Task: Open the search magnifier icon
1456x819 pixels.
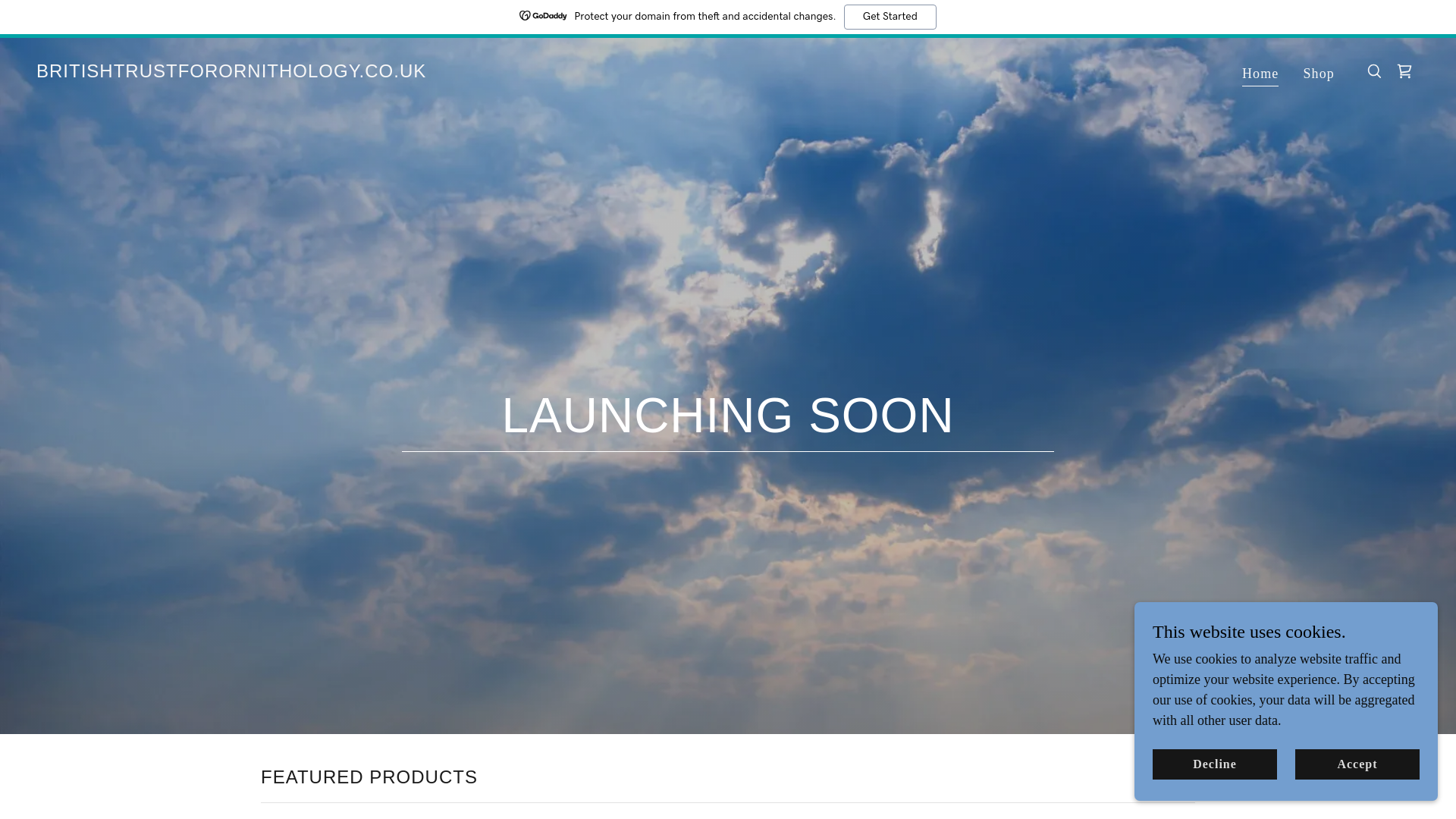Action: point(1374,71)
